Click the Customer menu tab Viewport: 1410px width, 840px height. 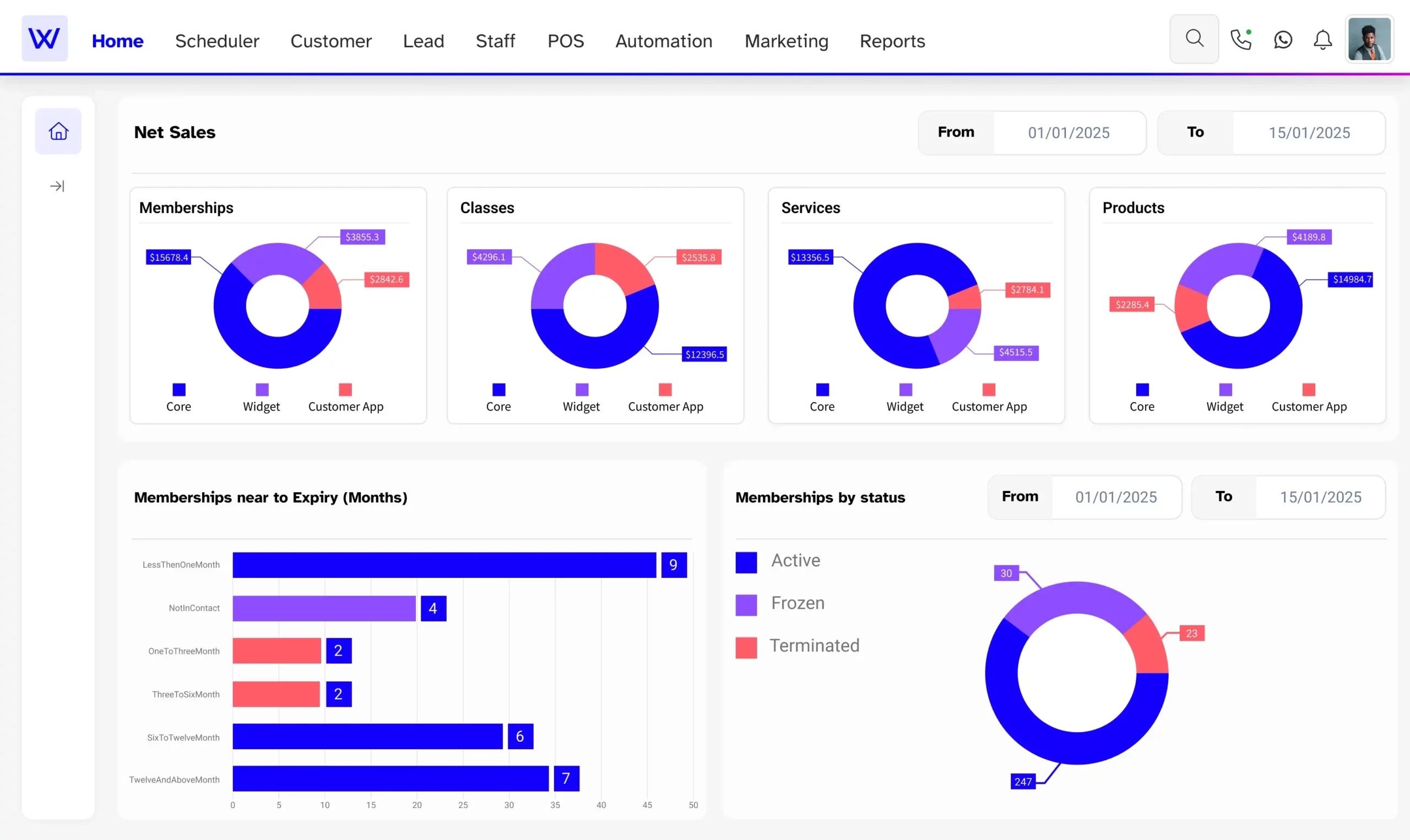point(331,40)
